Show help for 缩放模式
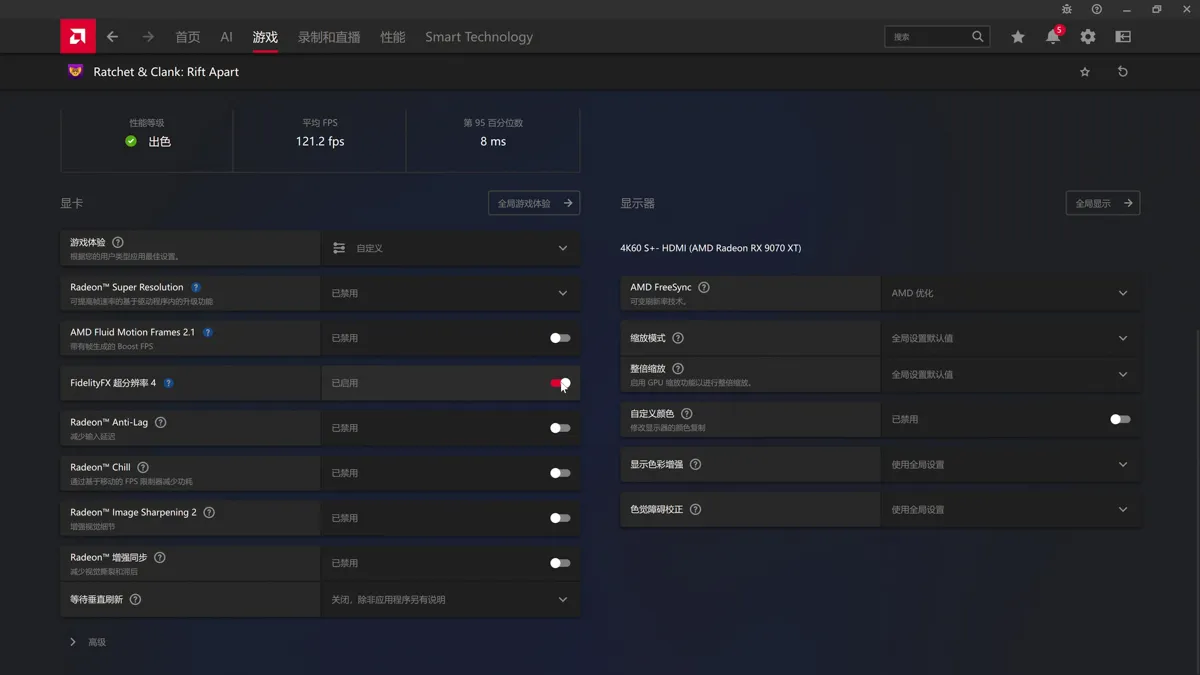The image size is (1200, 675). [x=678, y=338]
